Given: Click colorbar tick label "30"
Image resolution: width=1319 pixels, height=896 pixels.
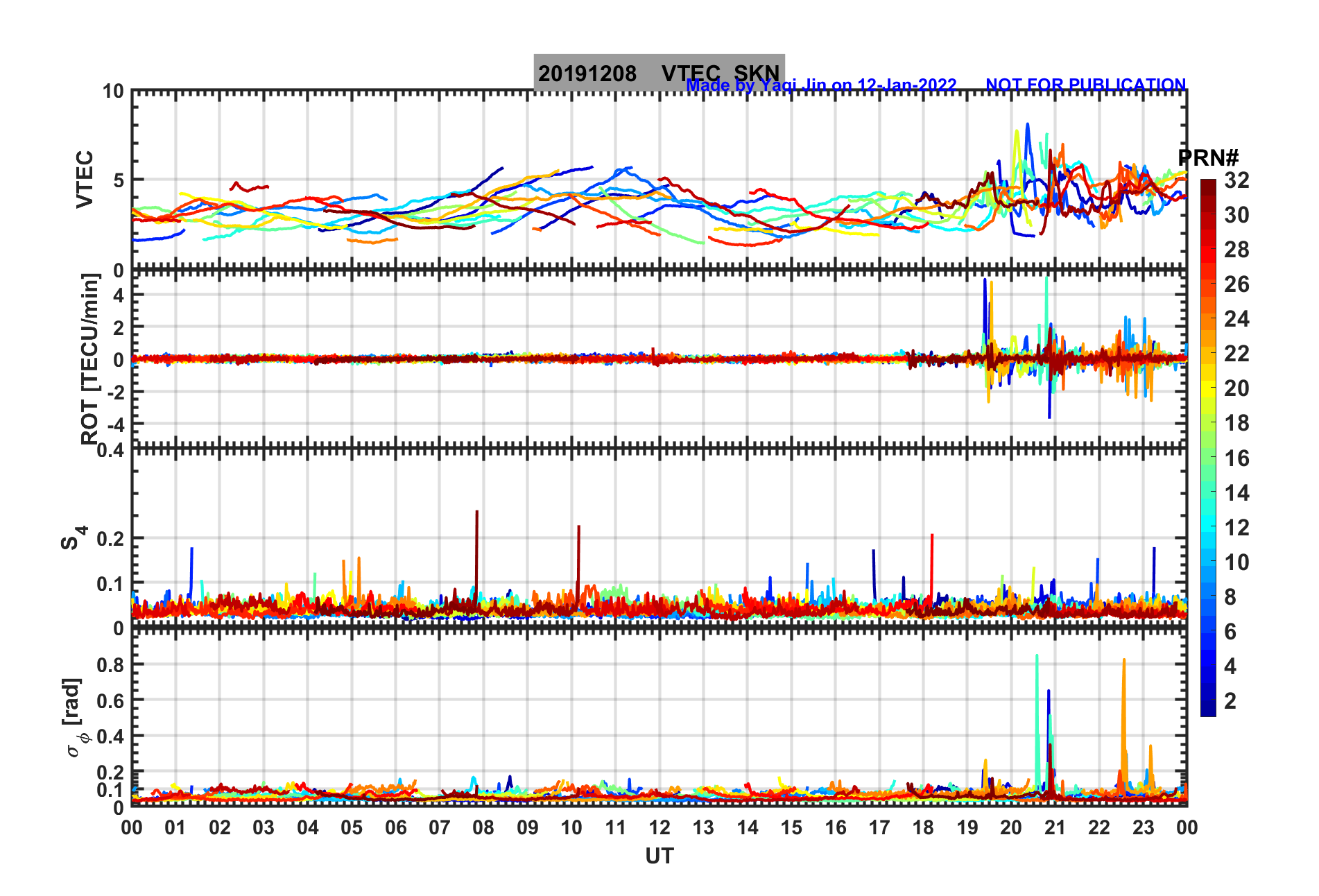Looking at the screenshot, I should [x=1236, y=215].
